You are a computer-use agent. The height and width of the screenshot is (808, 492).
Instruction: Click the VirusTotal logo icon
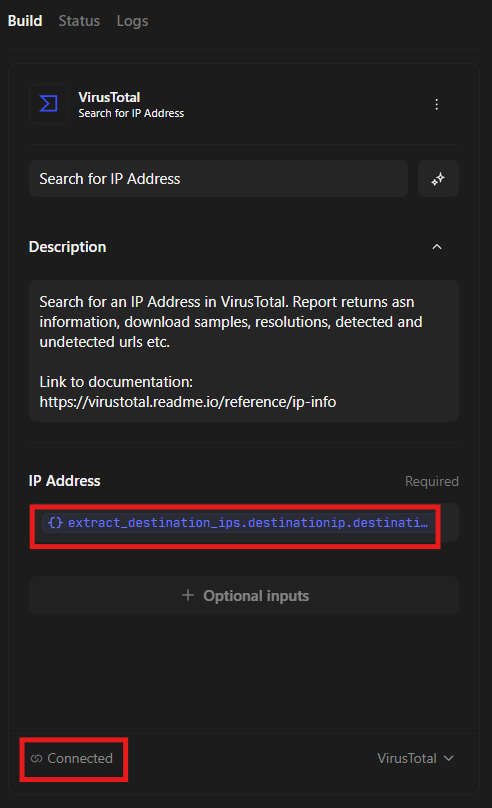tap(48, 104)
